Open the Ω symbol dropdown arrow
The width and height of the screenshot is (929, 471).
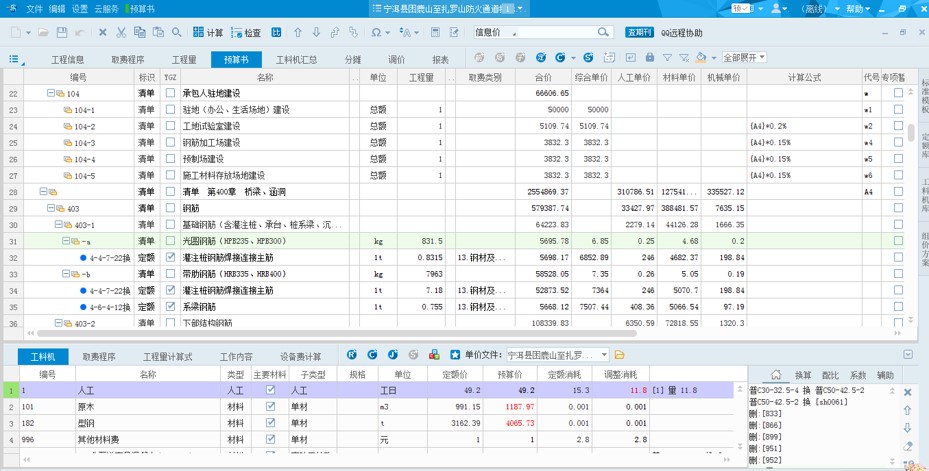coord(387,33)
